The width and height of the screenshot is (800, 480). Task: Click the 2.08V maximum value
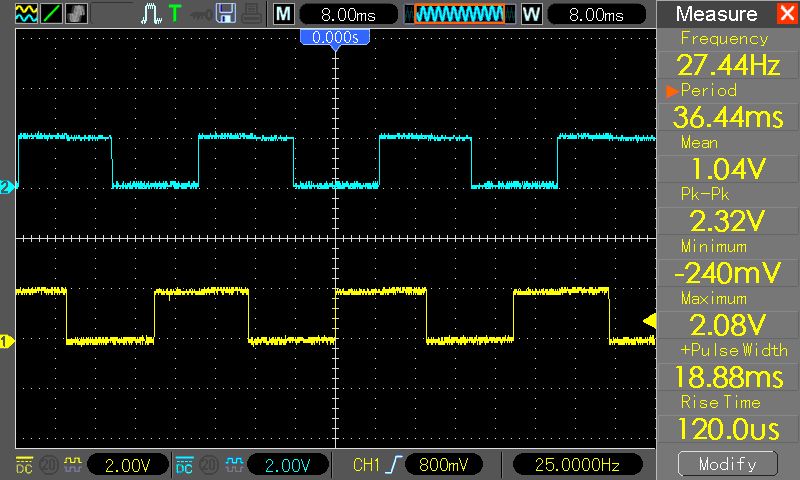[x=729, y=325]
